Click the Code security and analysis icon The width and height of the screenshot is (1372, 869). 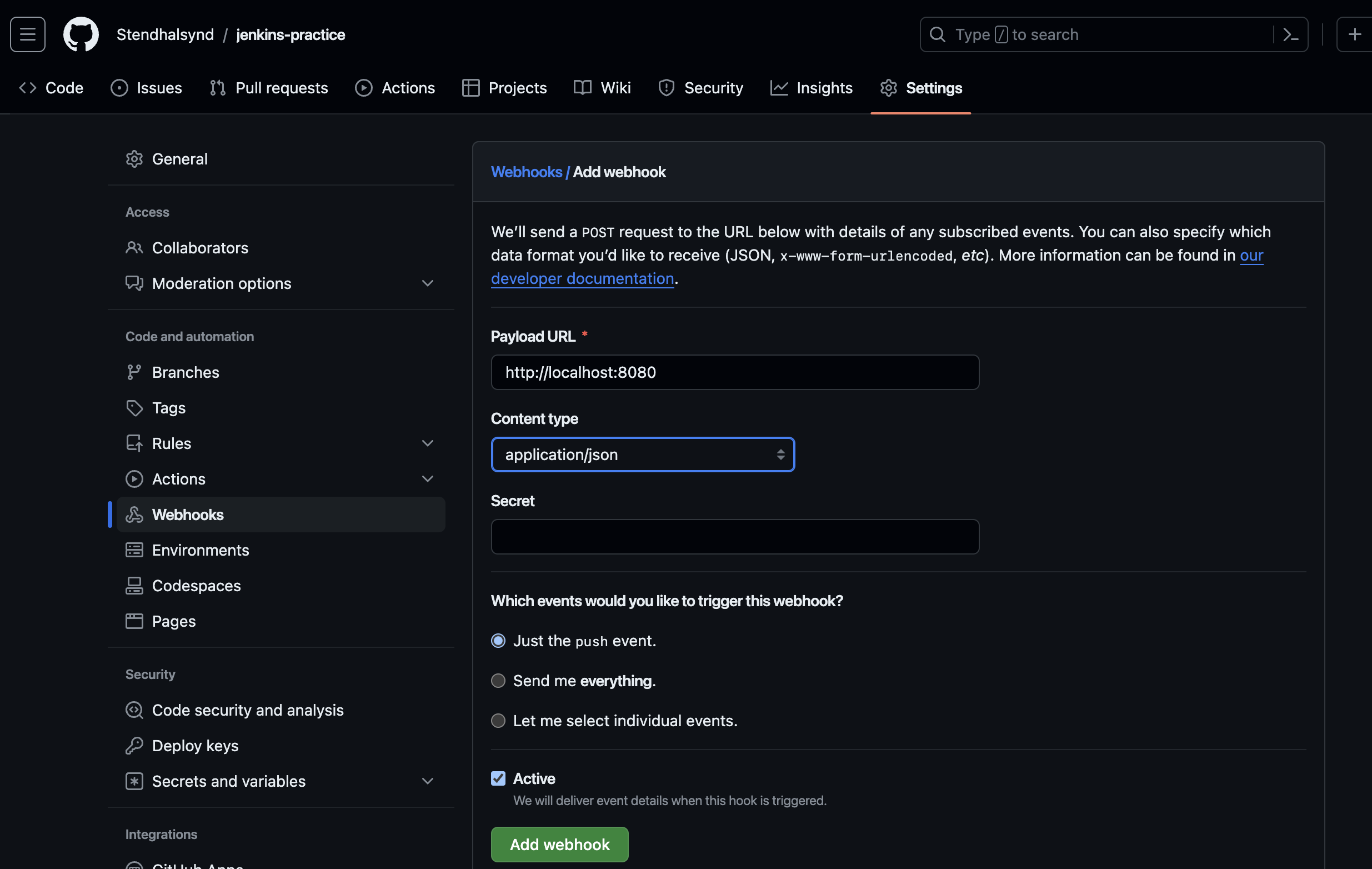point(134,710)
